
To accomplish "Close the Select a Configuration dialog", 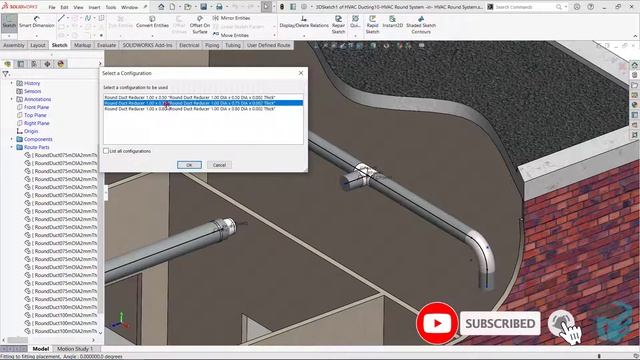I will pos(301,73).
